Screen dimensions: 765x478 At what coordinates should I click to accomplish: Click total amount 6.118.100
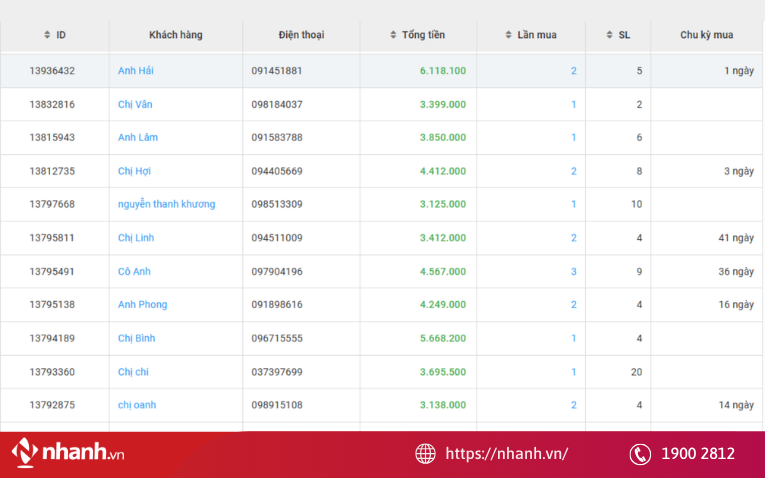pyautogui.click(x=443, y=71)
